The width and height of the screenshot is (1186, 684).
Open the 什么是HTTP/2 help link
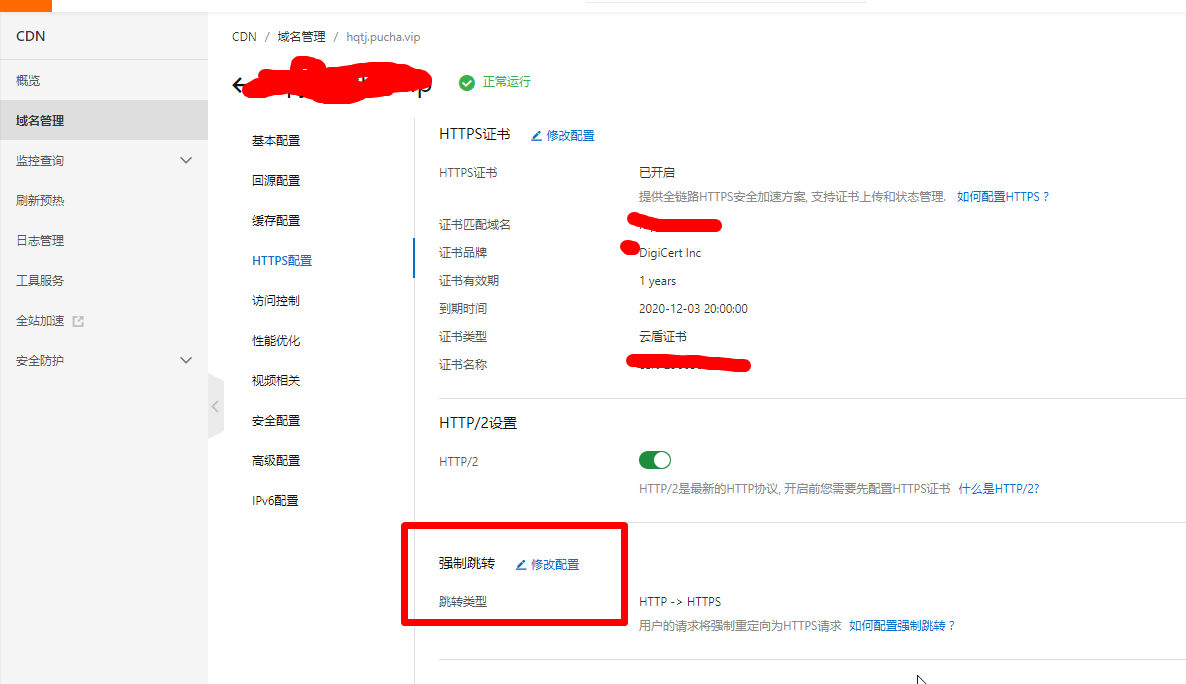998,489
